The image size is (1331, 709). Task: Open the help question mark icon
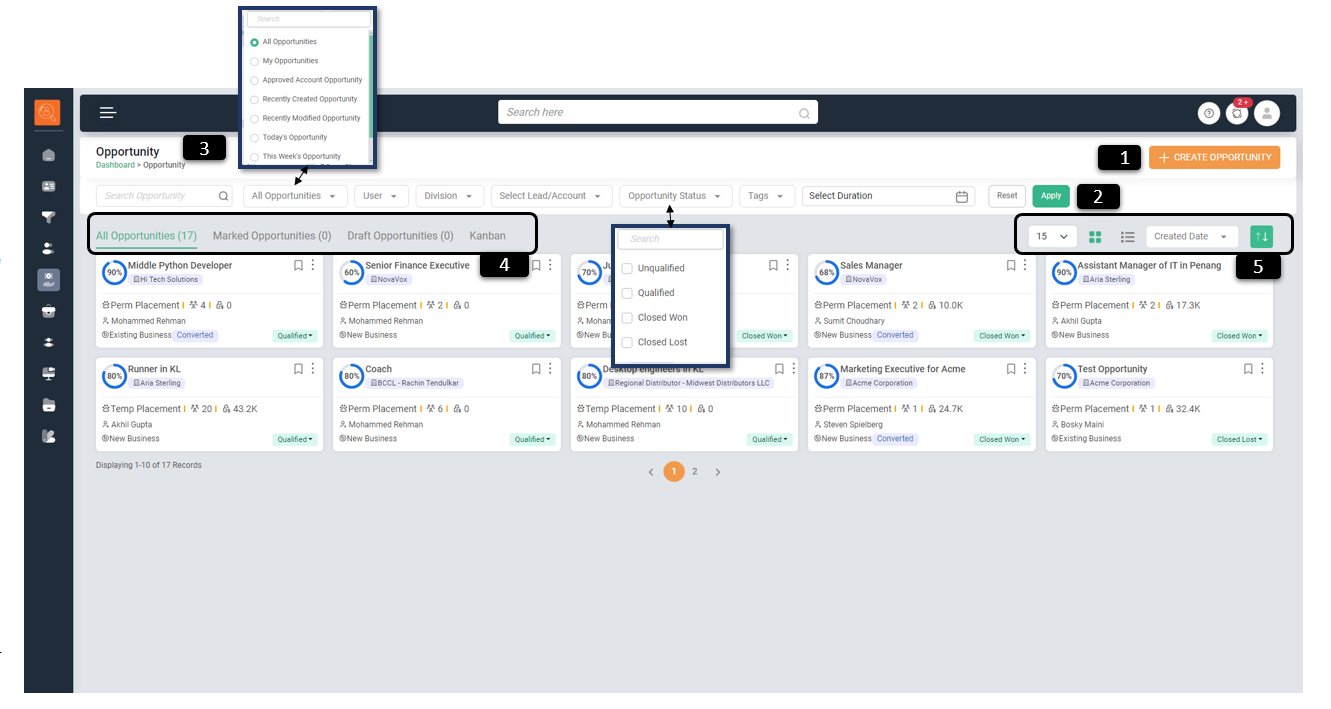pos(1209,114)
